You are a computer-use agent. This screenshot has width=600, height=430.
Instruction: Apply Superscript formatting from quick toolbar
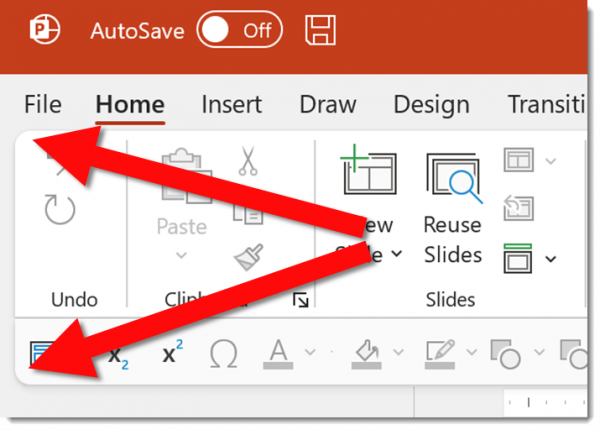pos(172,352)
